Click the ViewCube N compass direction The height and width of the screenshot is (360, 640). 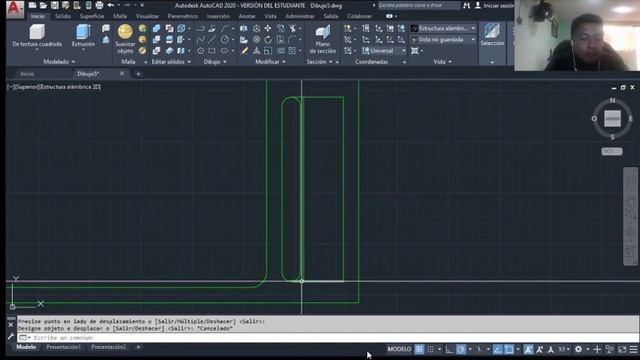(612, 100)
